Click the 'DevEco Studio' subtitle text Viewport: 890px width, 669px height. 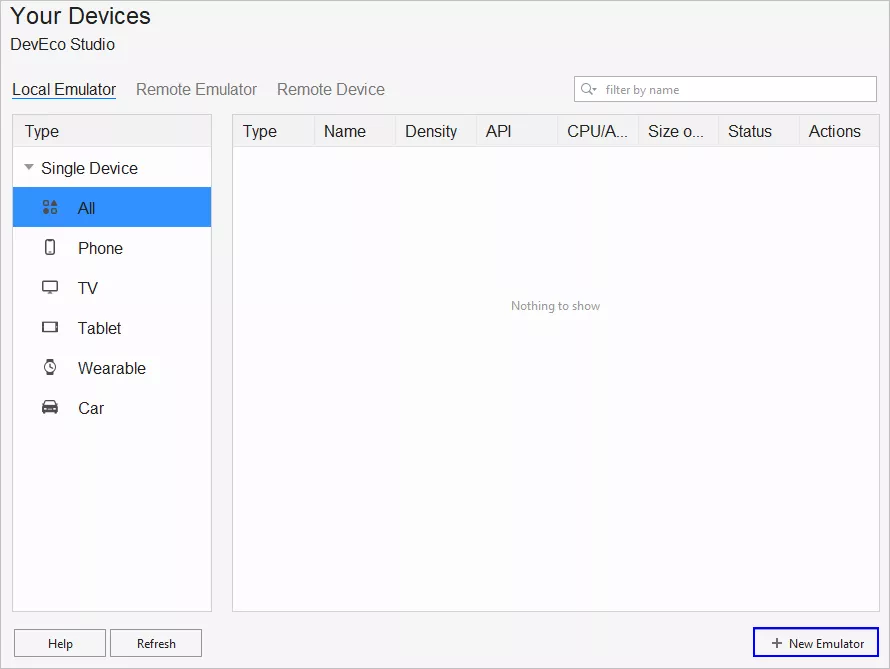coord(62,44)
